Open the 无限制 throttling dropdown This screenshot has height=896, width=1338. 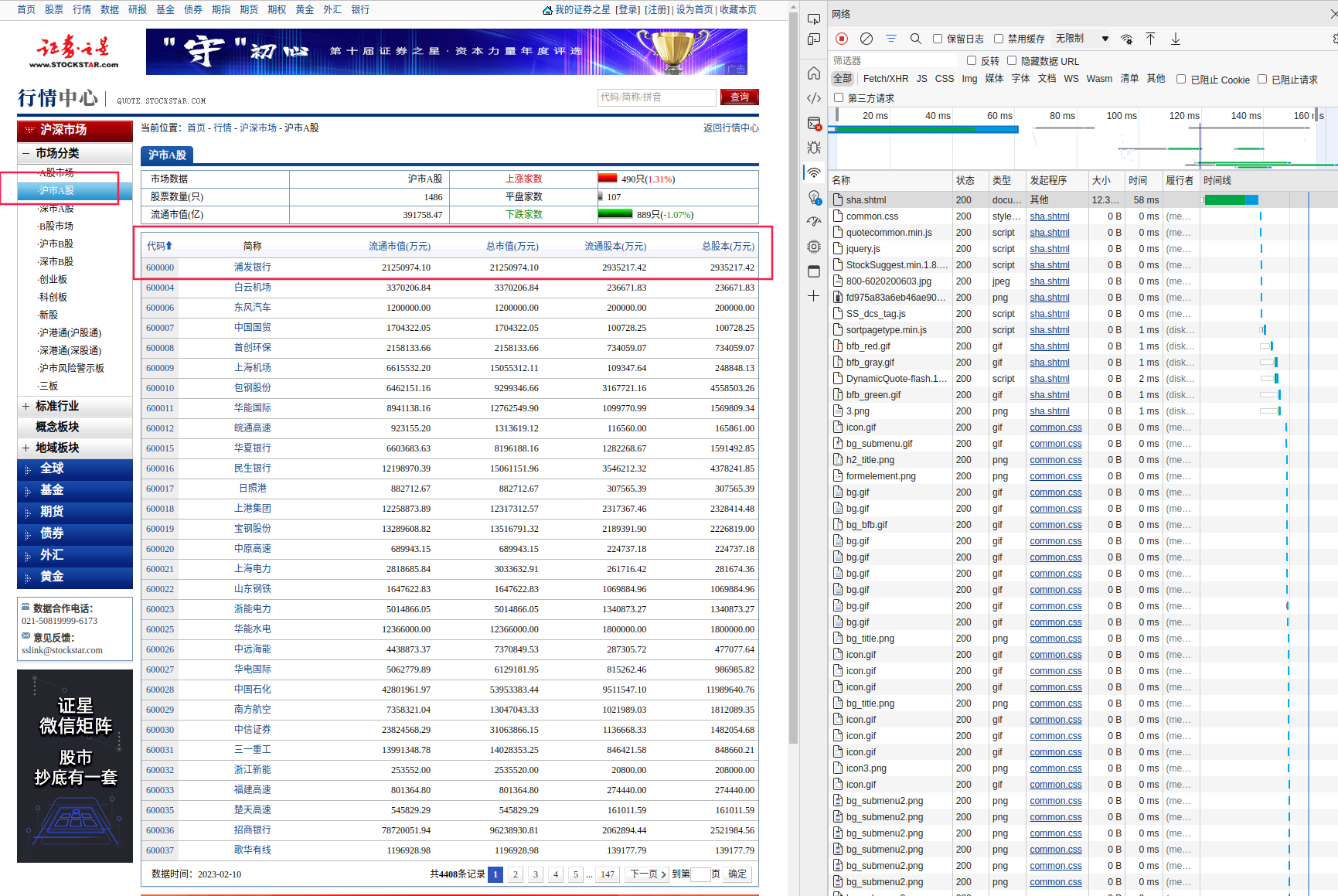coord(1082,39)
